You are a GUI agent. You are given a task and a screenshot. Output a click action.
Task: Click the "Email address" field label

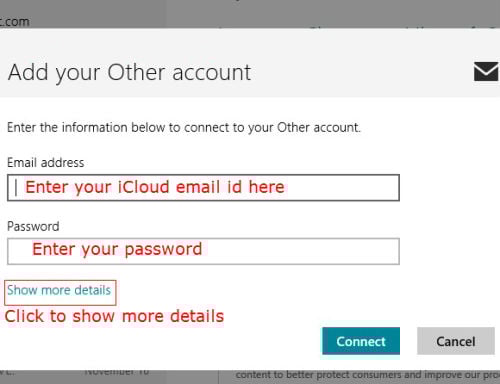pyautogui.click(x=46, y=163)
